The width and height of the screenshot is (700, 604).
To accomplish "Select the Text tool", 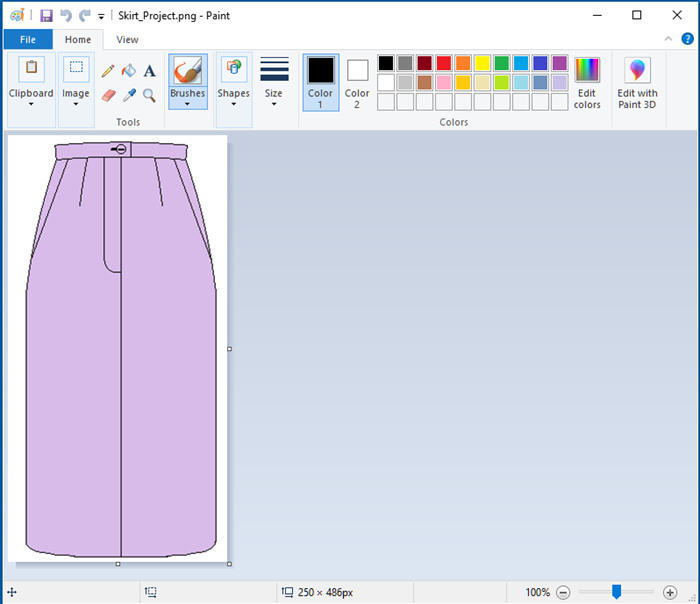I will click(x=149, y=71).
